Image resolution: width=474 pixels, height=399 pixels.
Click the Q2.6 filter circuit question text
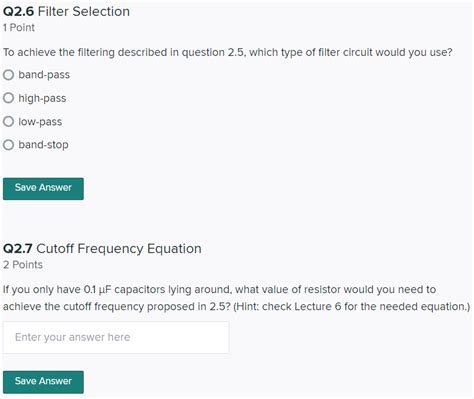tap(228, 52)
